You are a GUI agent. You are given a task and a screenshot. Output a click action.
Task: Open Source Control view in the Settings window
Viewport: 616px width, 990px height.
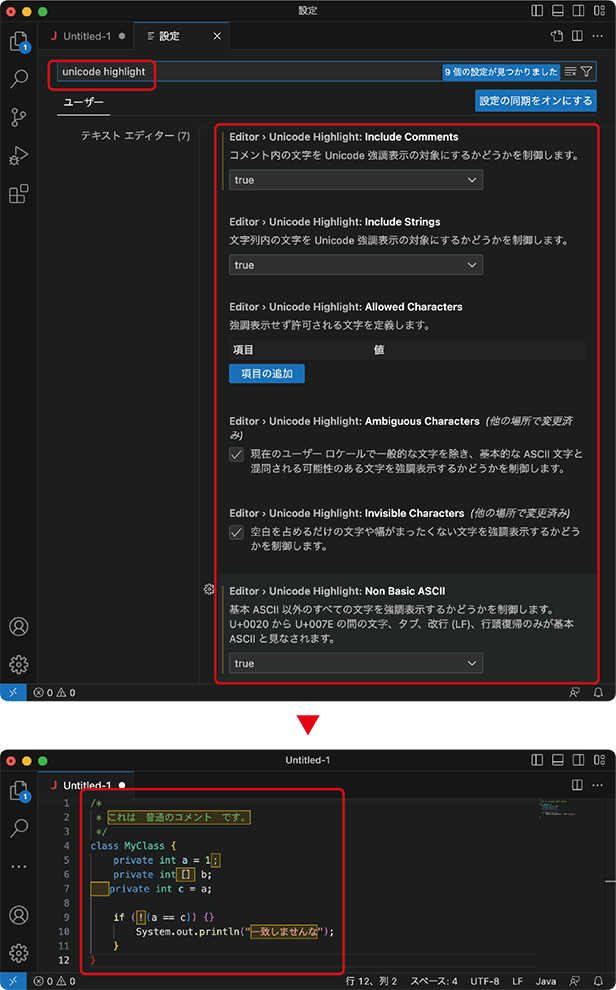coord(19,117)
